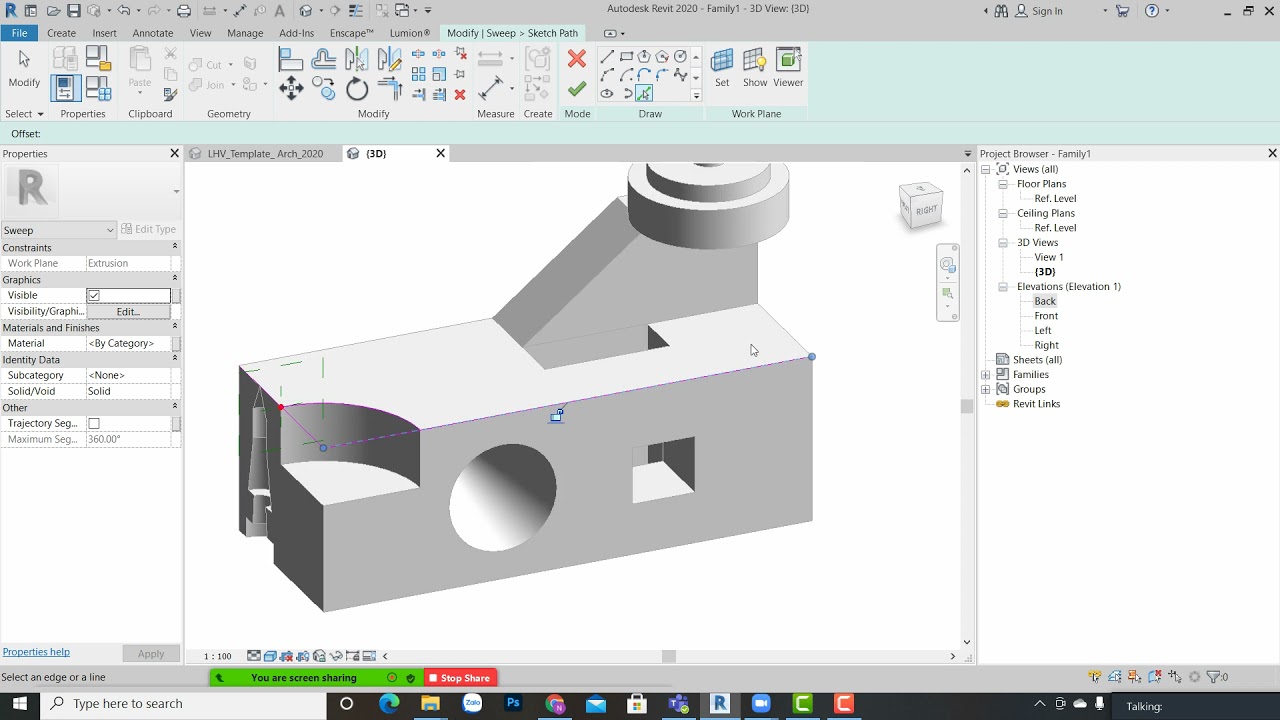This screenshot has width=1280, height=720.
Task: Click the Edit... Visibility/Graphics button
Action: pyautogui.click(x=127, y=312)
